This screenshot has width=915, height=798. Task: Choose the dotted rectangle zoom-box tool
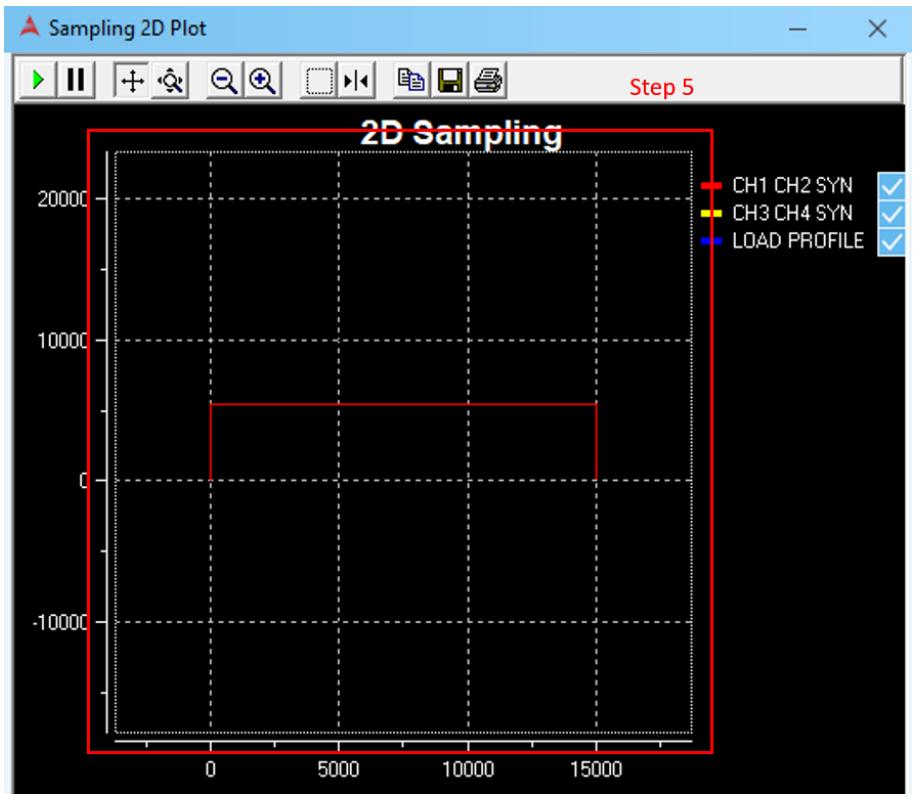319,80
